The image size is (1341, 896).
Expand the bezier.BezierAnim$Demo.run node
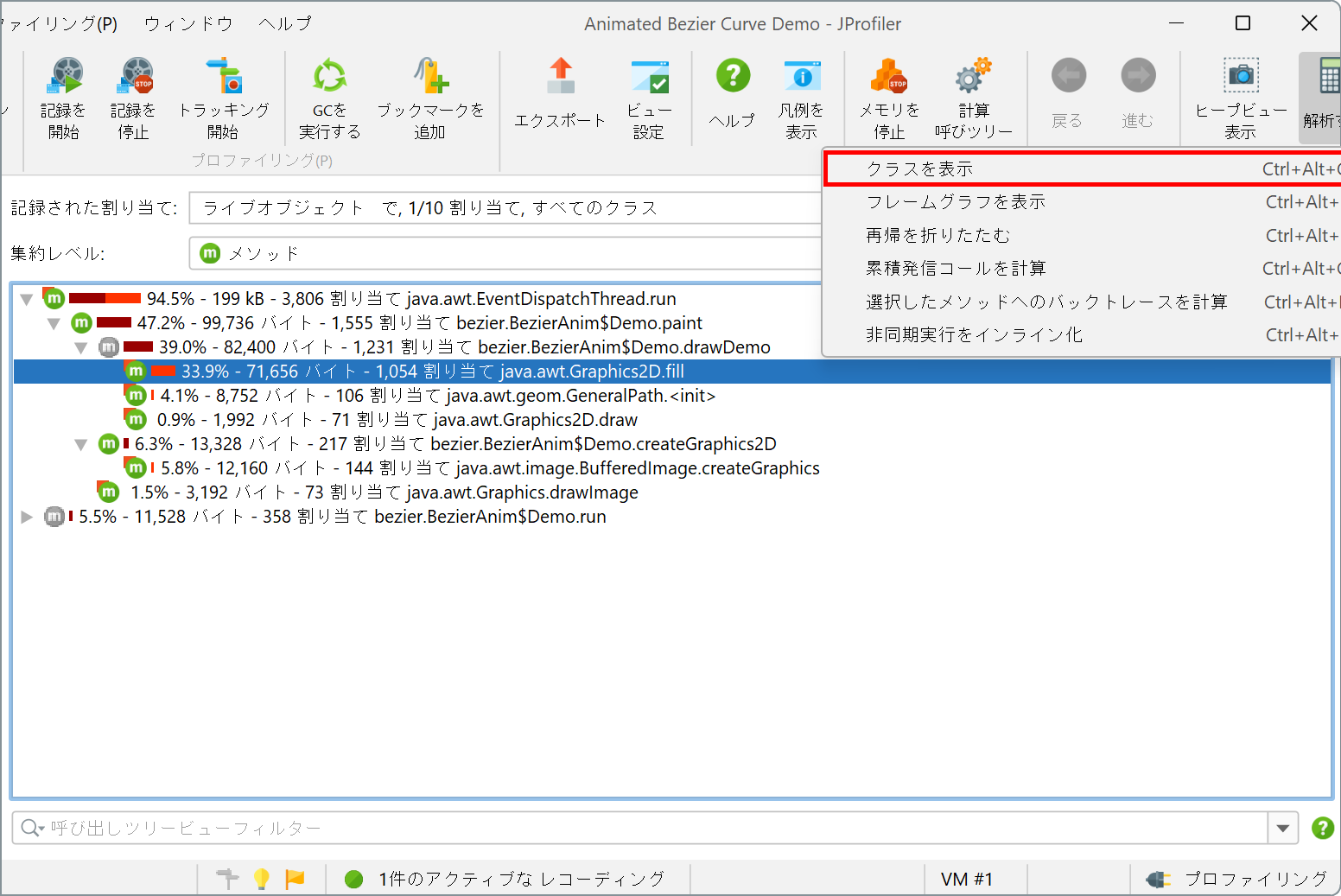click(x=27, y=517)
